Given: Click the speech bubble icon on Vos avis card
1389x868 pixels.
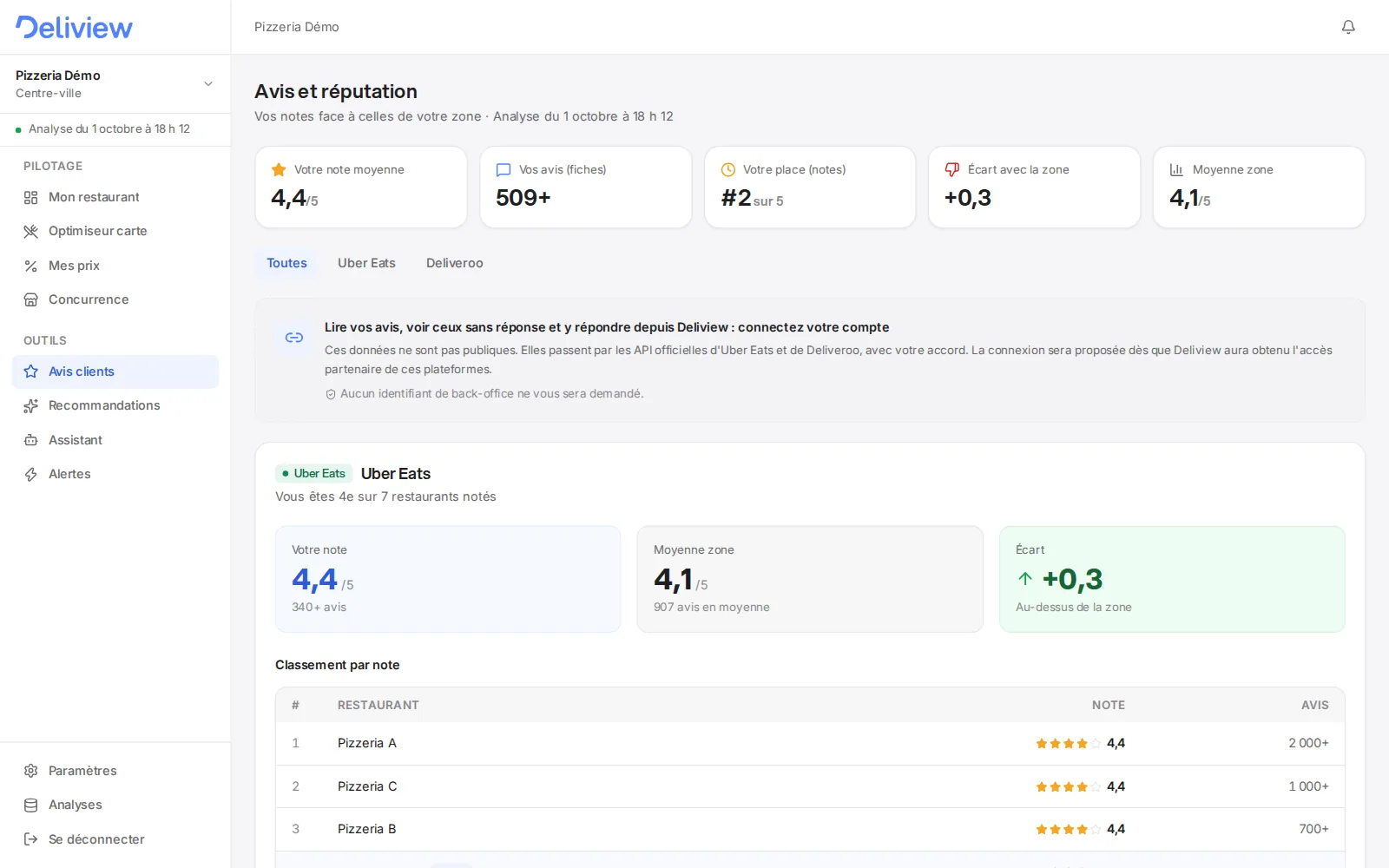Looking at the screenshot, I should (504, 170).
